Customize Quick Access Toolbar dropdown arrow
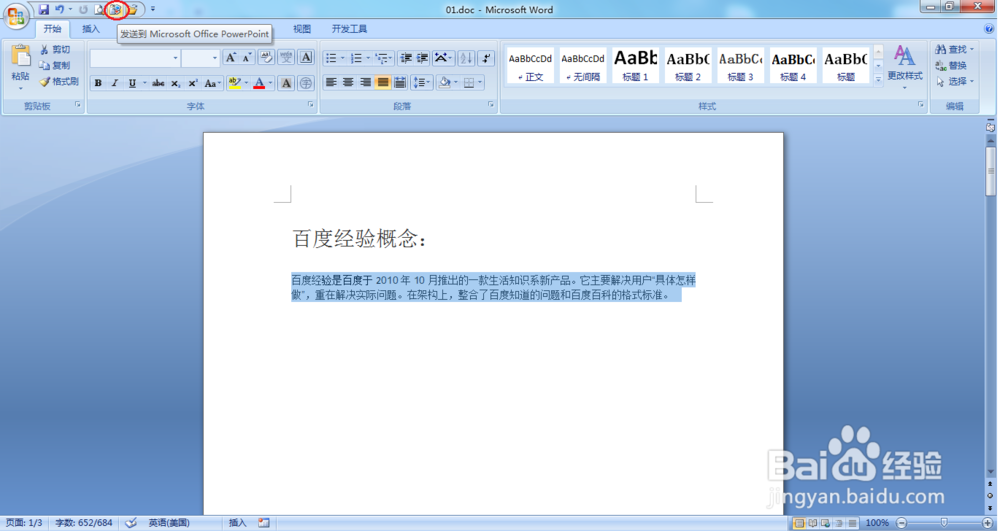Image resolution: width=1000 pixels, height=531 pixels. click(152, 9)
